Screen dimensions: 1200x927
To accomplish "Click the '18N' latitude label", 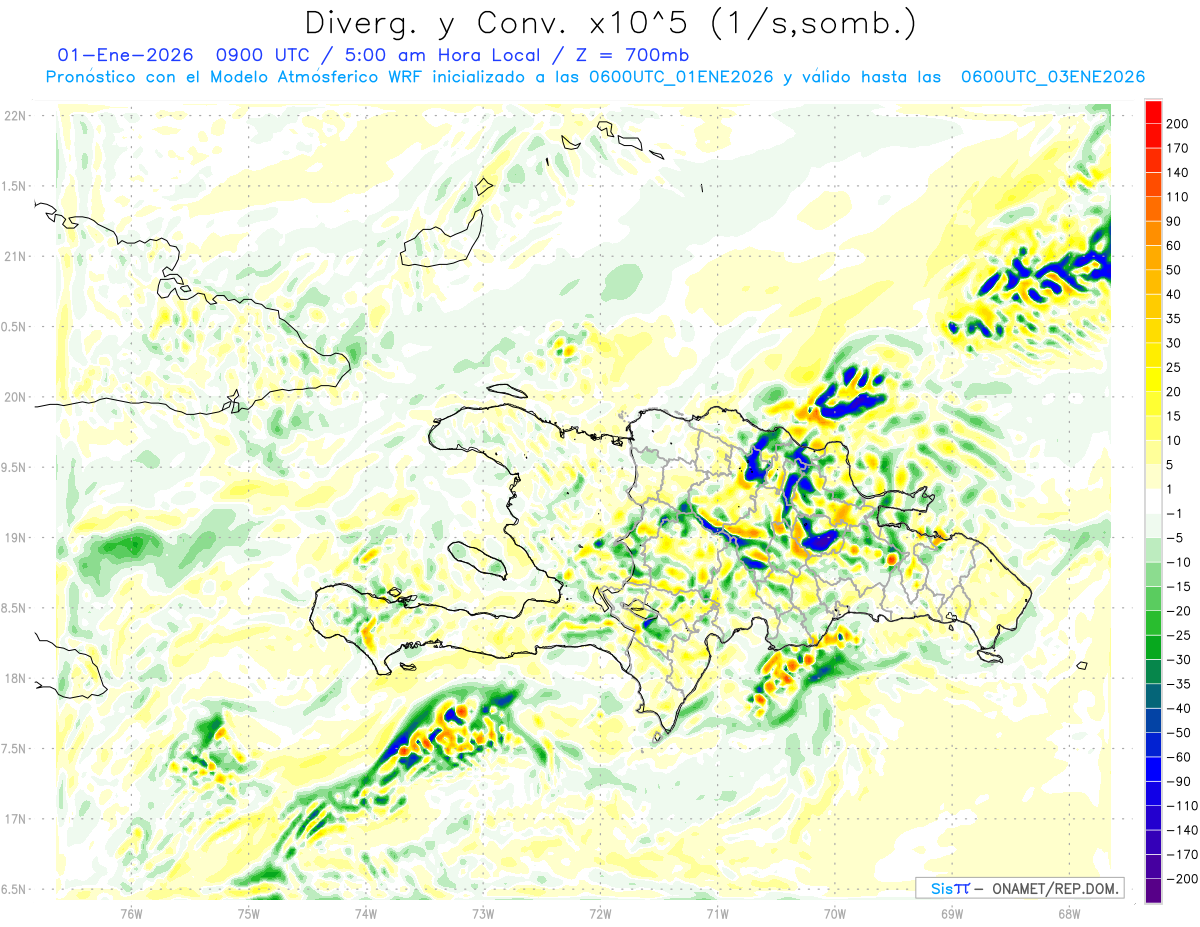I will coord(15,679).
